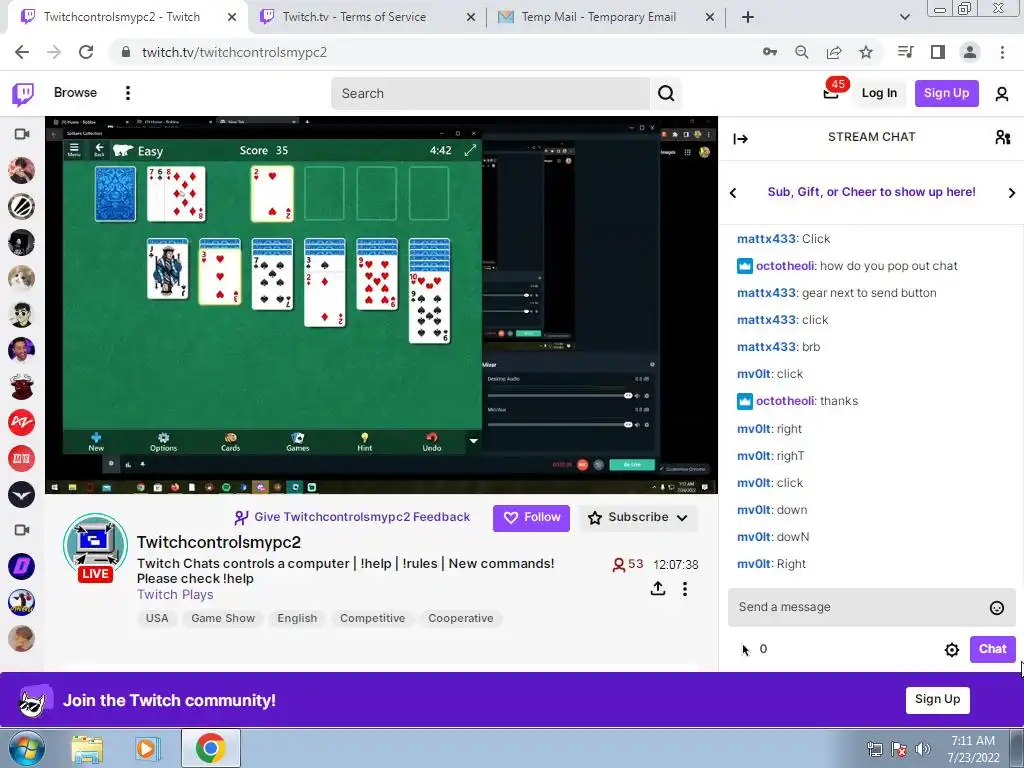Open Chrome three-dot menu
This screenshot has height=768, width=1024.
[1002, 52]
